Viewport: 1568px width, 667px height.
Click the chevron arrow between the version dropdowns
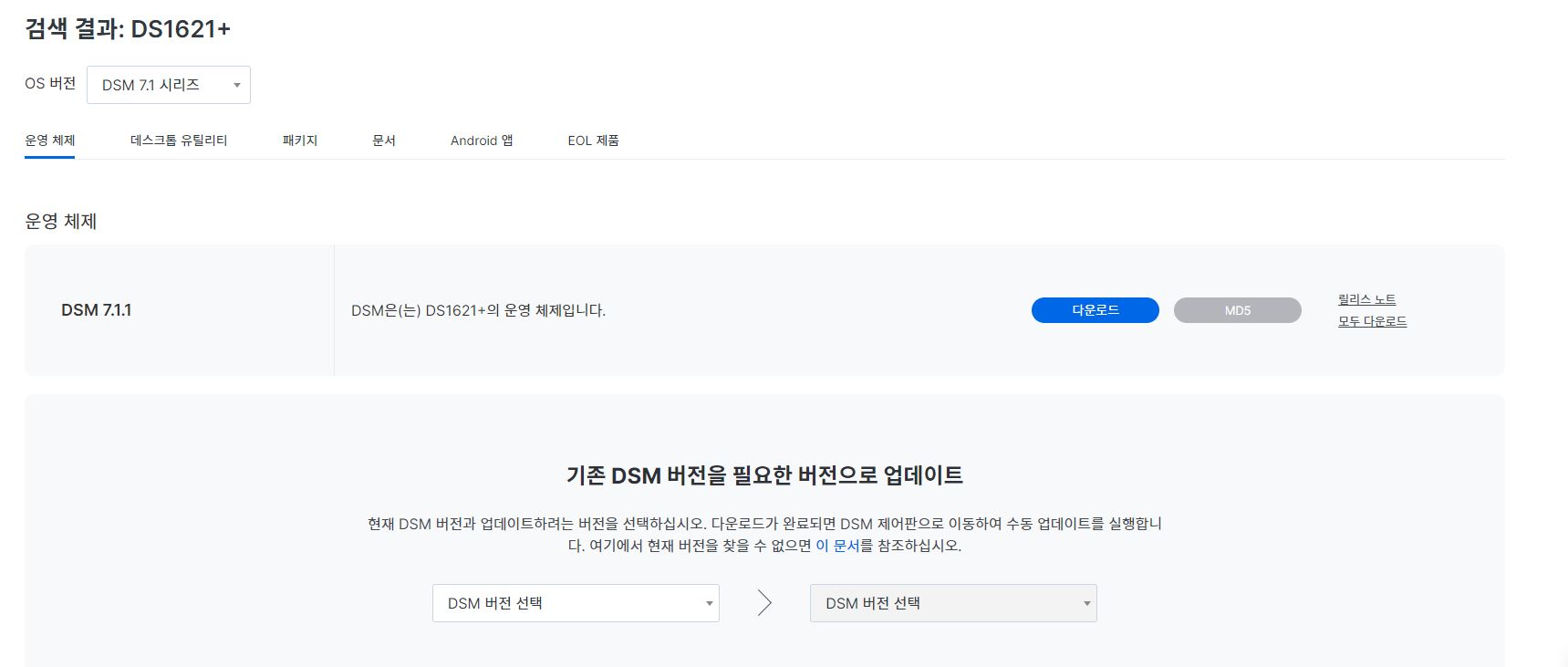click(x=764, y=603)
